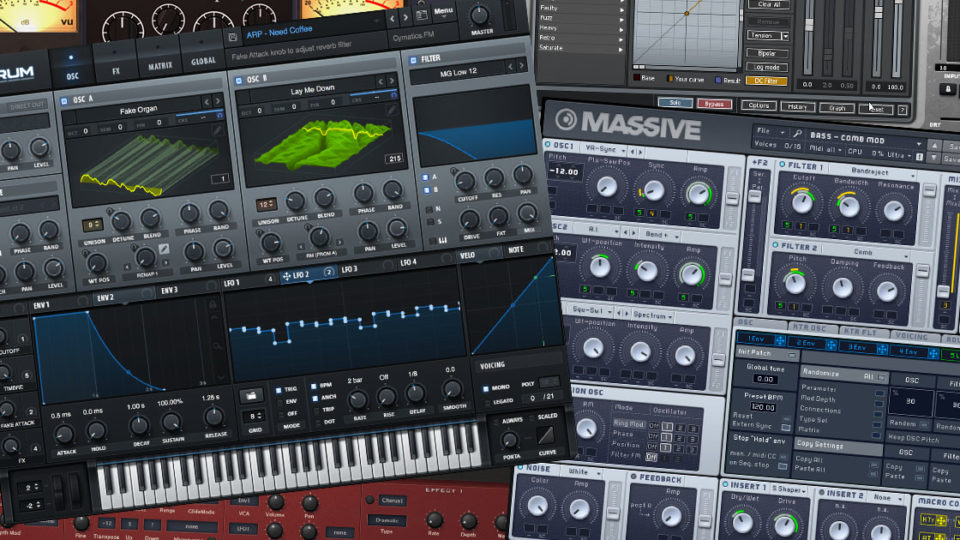960x540 pixels.
Task: Select previous OSC A wavetable arrow
Action: click(206, 101)
